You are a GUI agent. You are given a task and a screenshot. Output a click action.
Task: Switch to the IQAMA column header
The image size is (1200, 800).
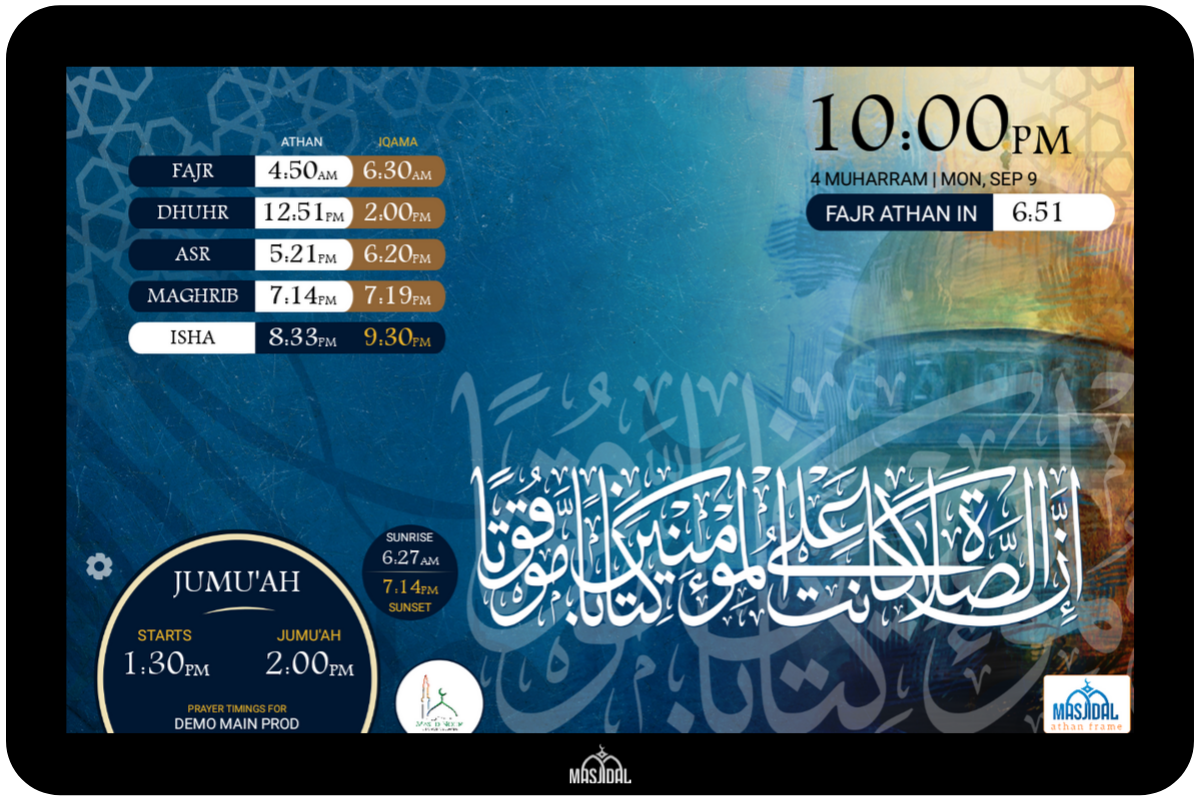click(x=397, y=141)
